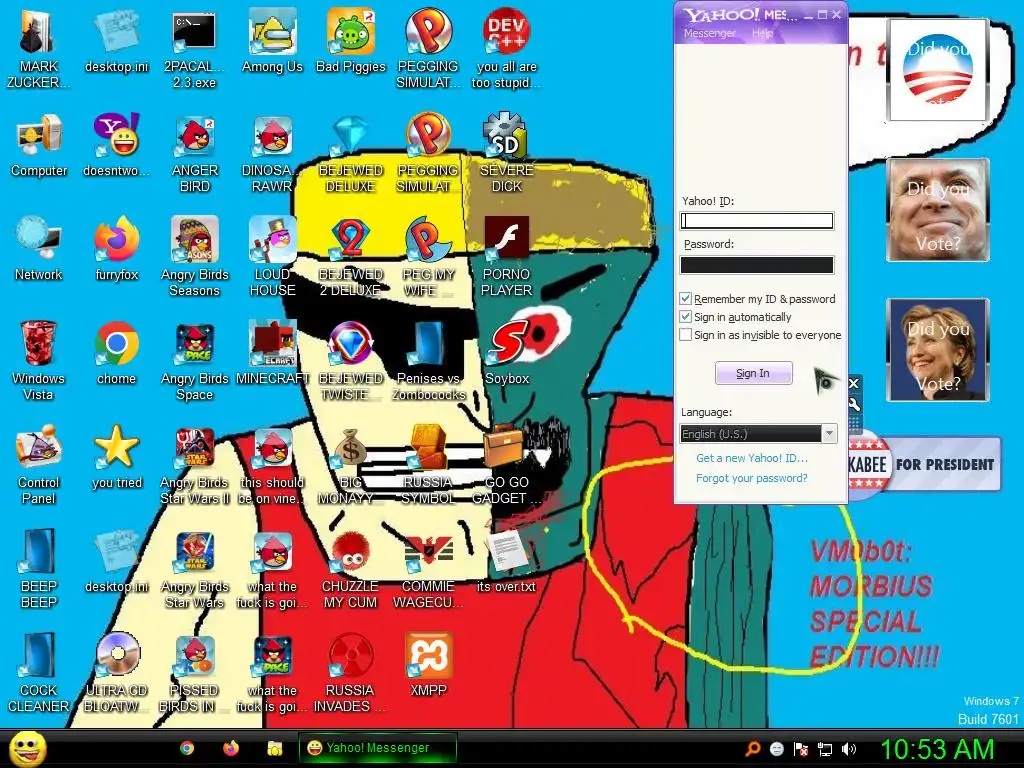Open the Soybox shortcut
Viewport: 1024px width, 768px height.
point(507,353)
